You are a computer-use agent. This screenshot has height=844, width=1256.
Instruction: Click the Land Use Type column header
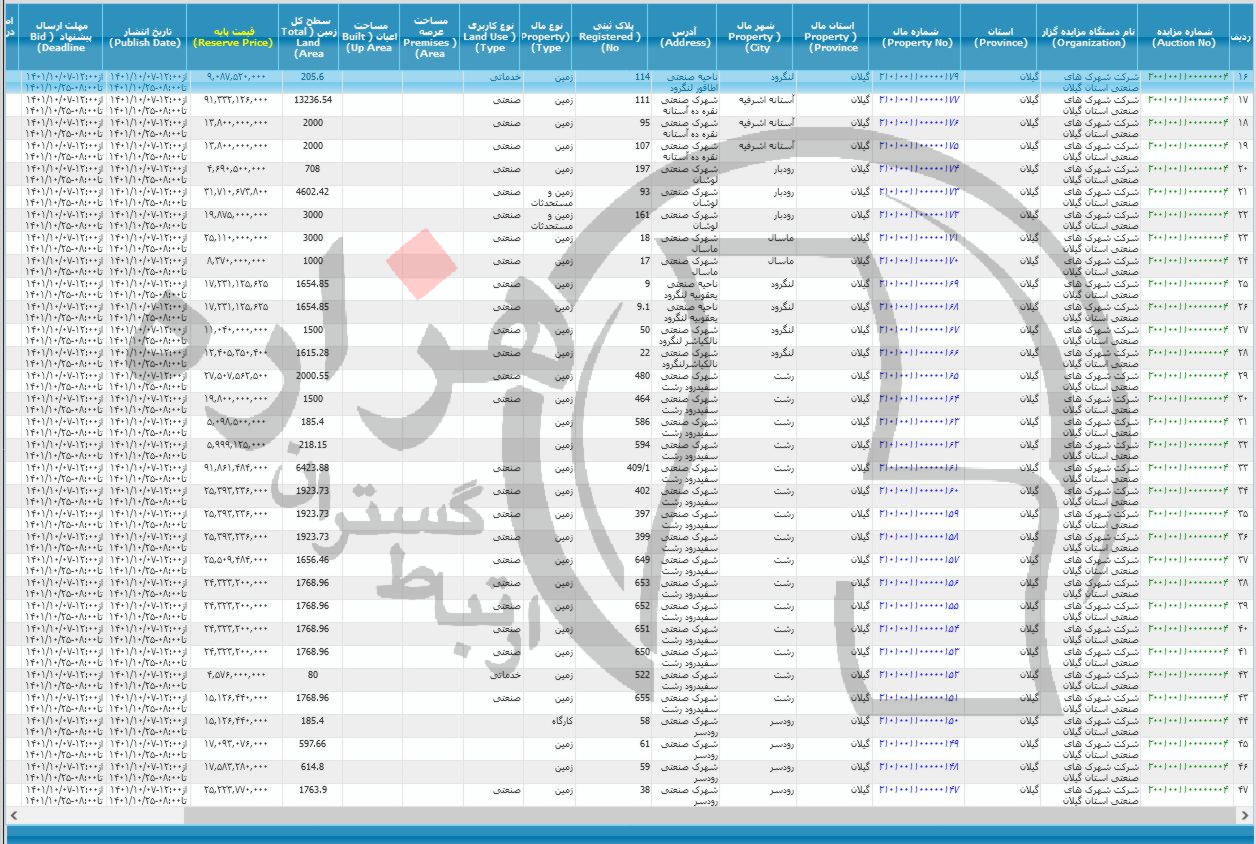(491, 37)
